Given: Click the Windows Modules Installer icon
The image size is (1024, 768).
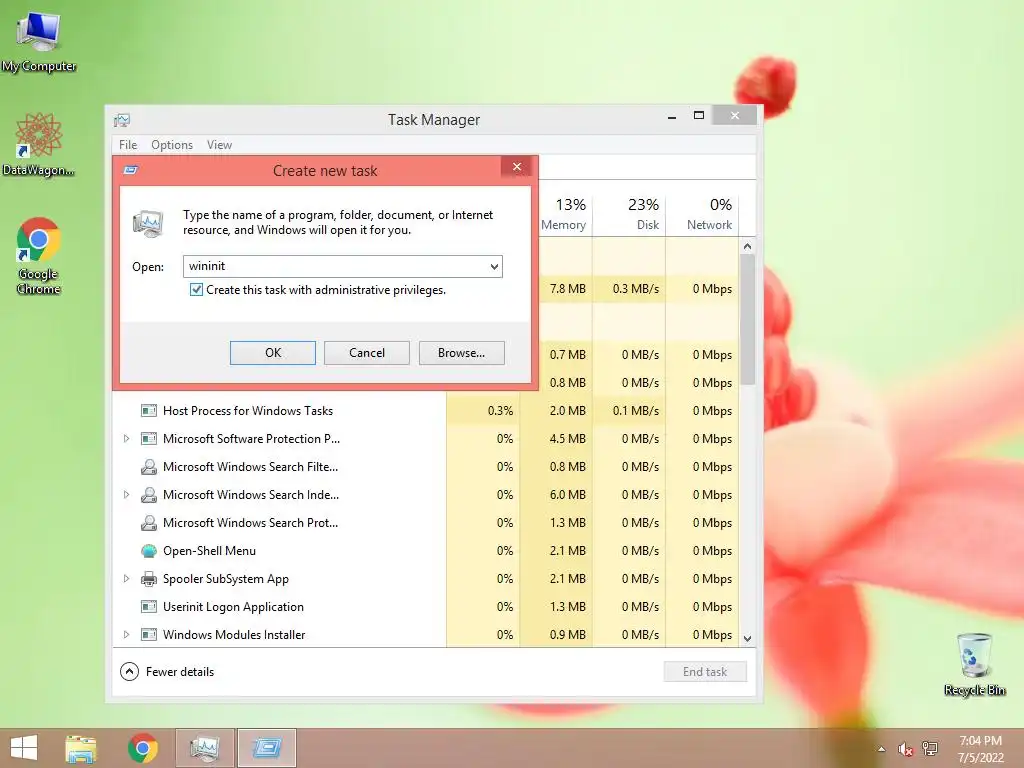Looking at the screenshot, I should 149,635.
